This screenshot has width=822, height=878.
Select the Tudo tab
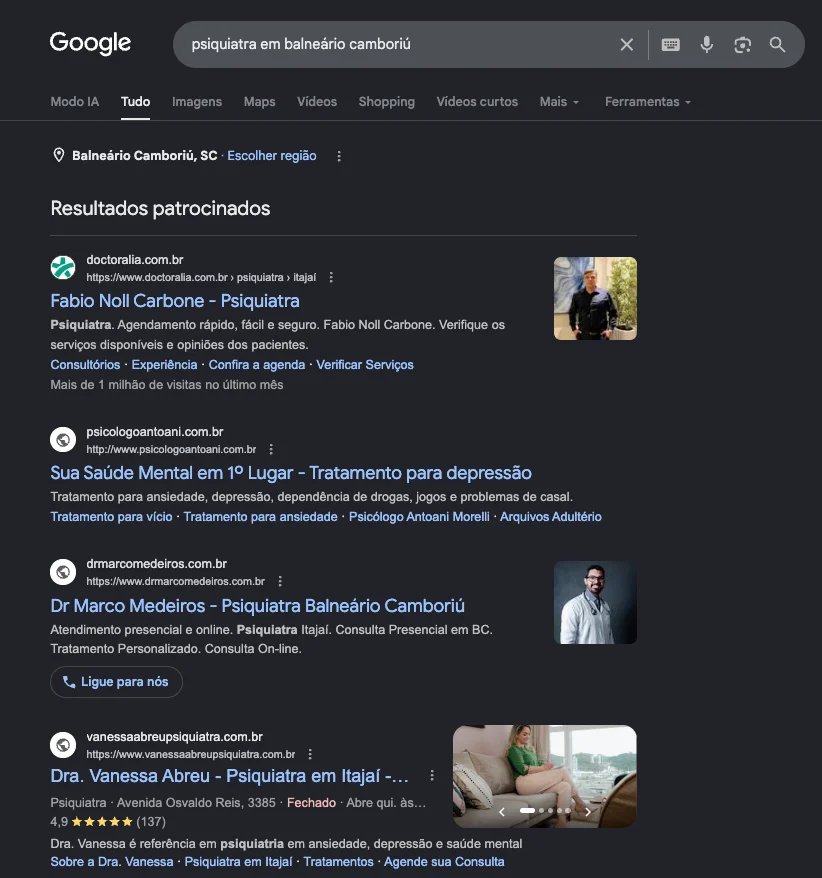click(136, 102)
